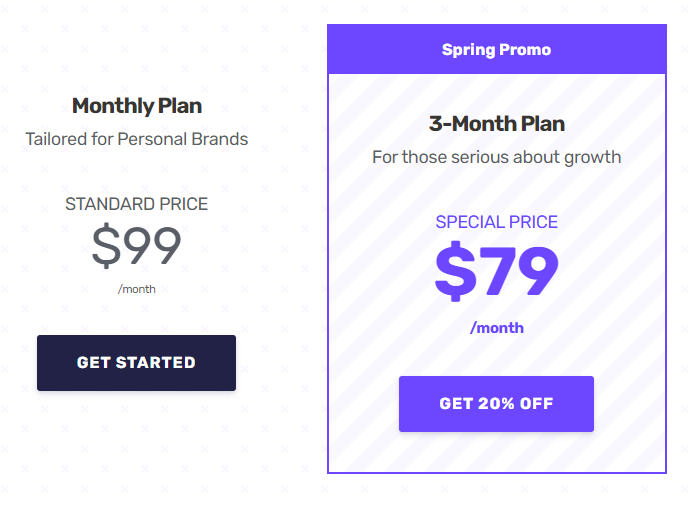Viewport: 695px width, 505px height.
Task: Click the large $79 price figure
Action: (x=496, y=270)
